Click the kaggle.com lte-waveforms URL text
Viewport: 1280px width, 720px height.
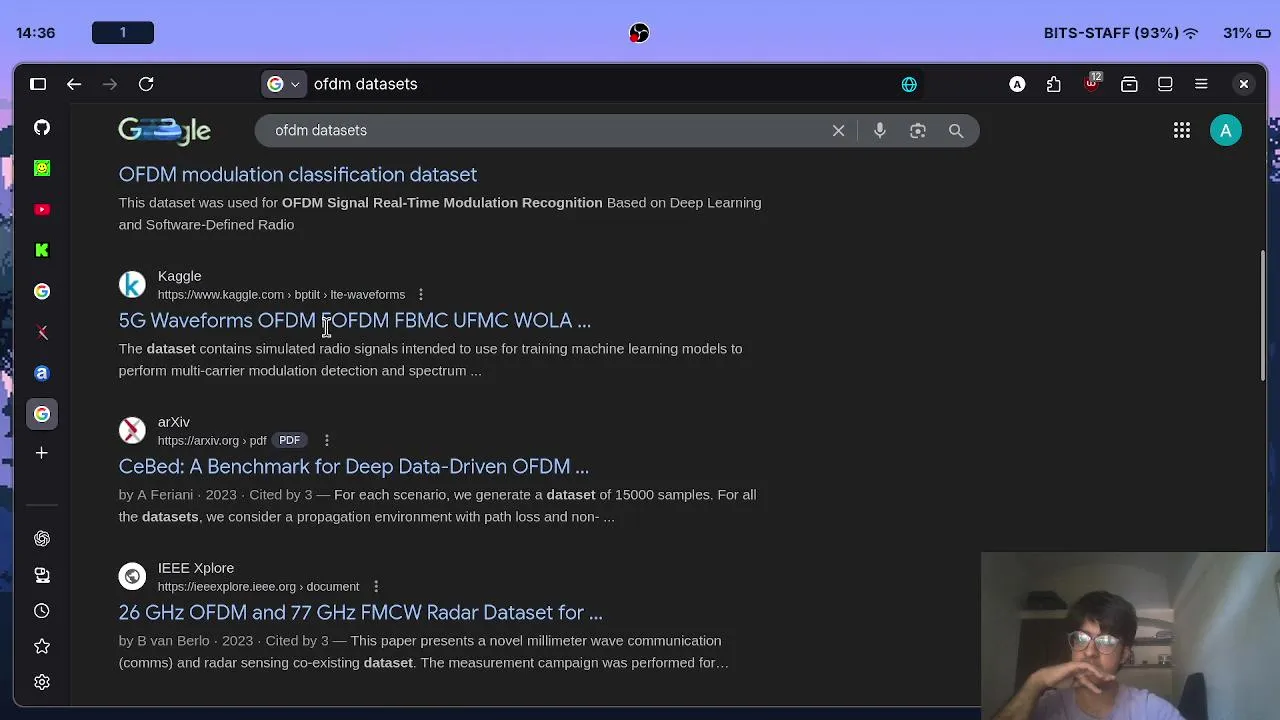coord(281,294)
